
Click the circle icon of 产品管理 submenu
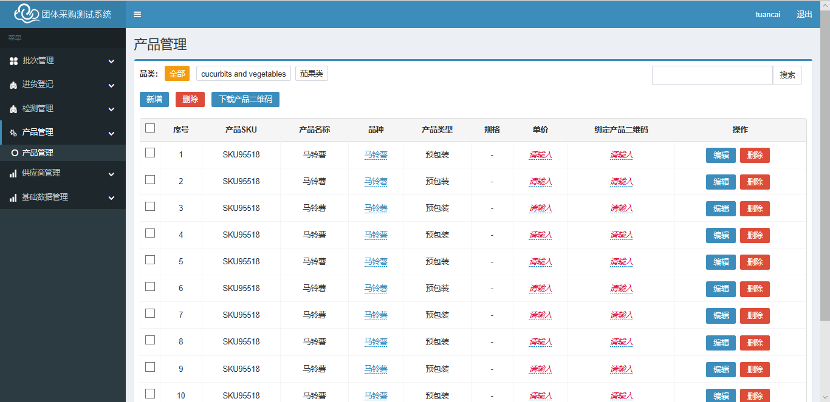pyautogui.click(x=15, y=153)
